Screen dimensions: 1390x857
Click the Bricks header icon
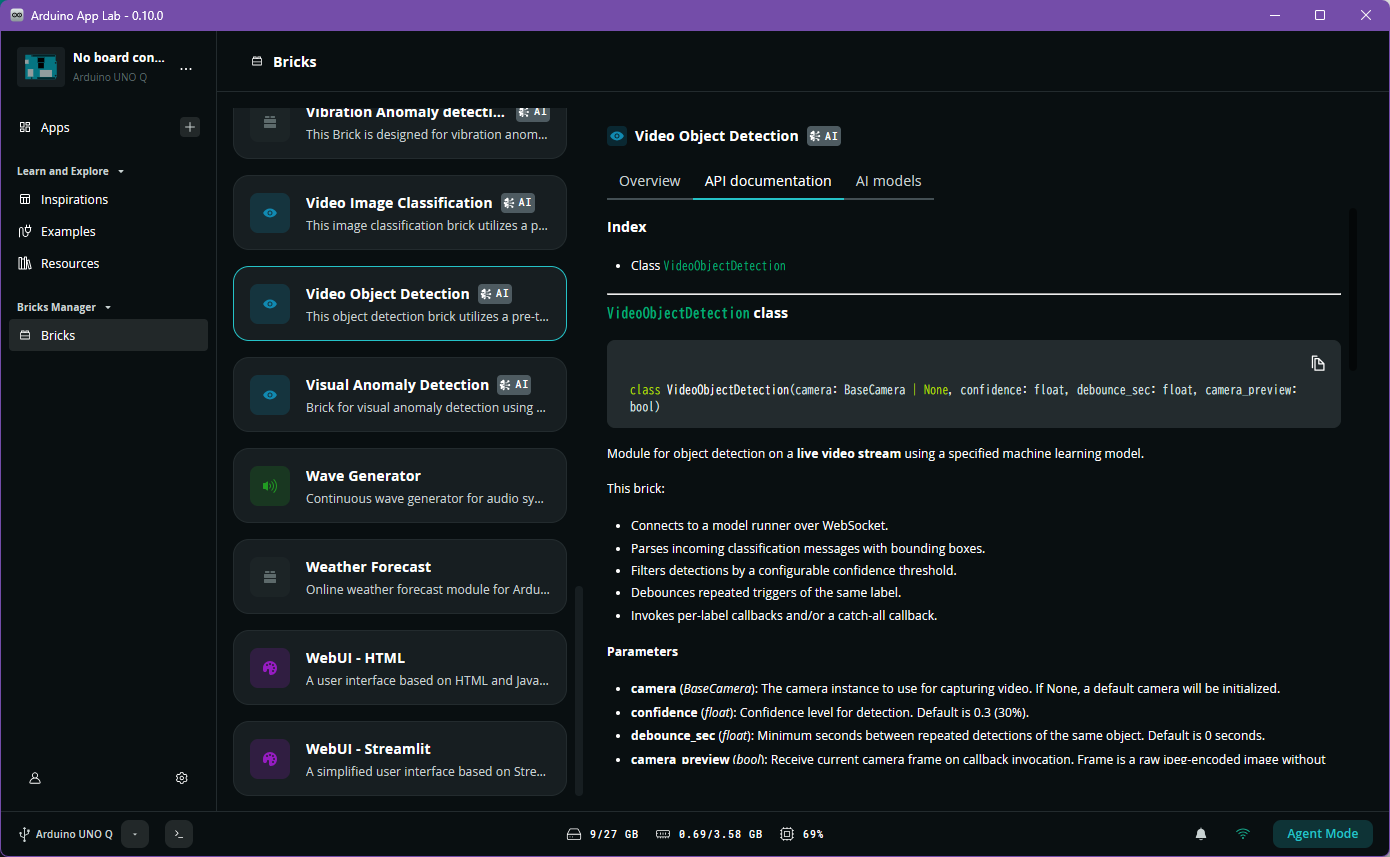(x=257, y=62)
